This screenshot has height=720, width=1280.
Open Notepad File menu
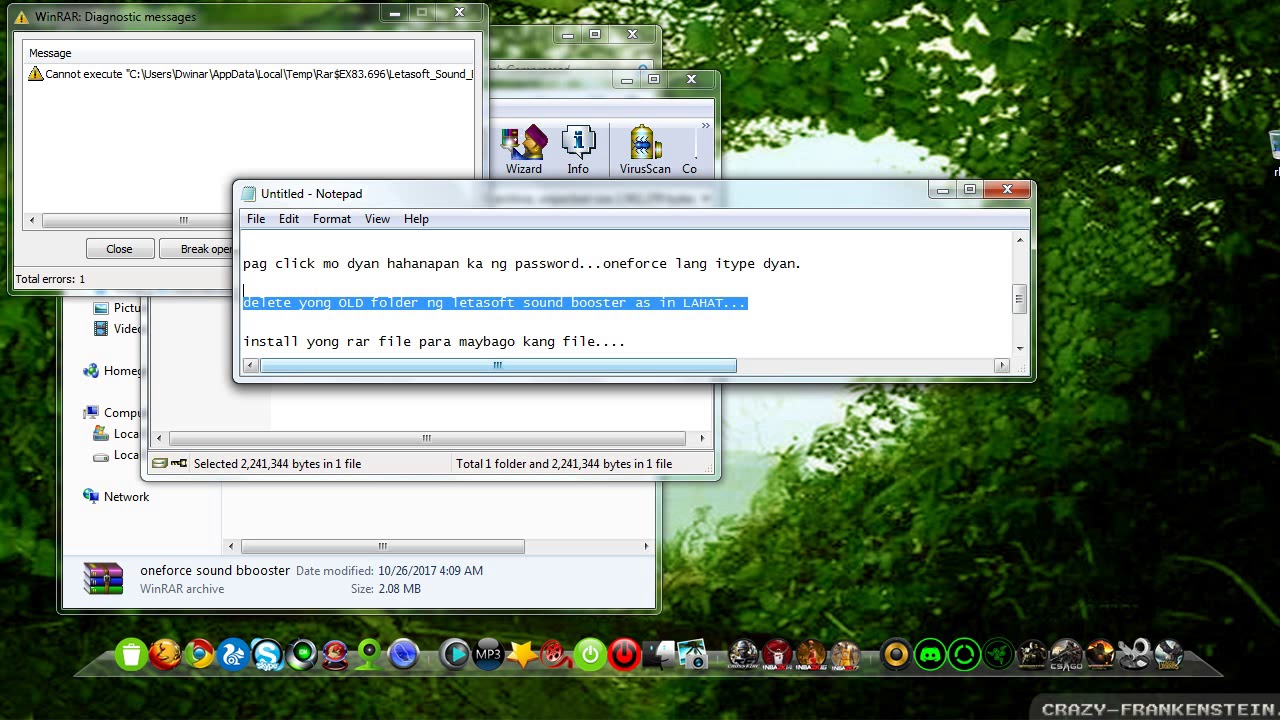click(256, 219)
